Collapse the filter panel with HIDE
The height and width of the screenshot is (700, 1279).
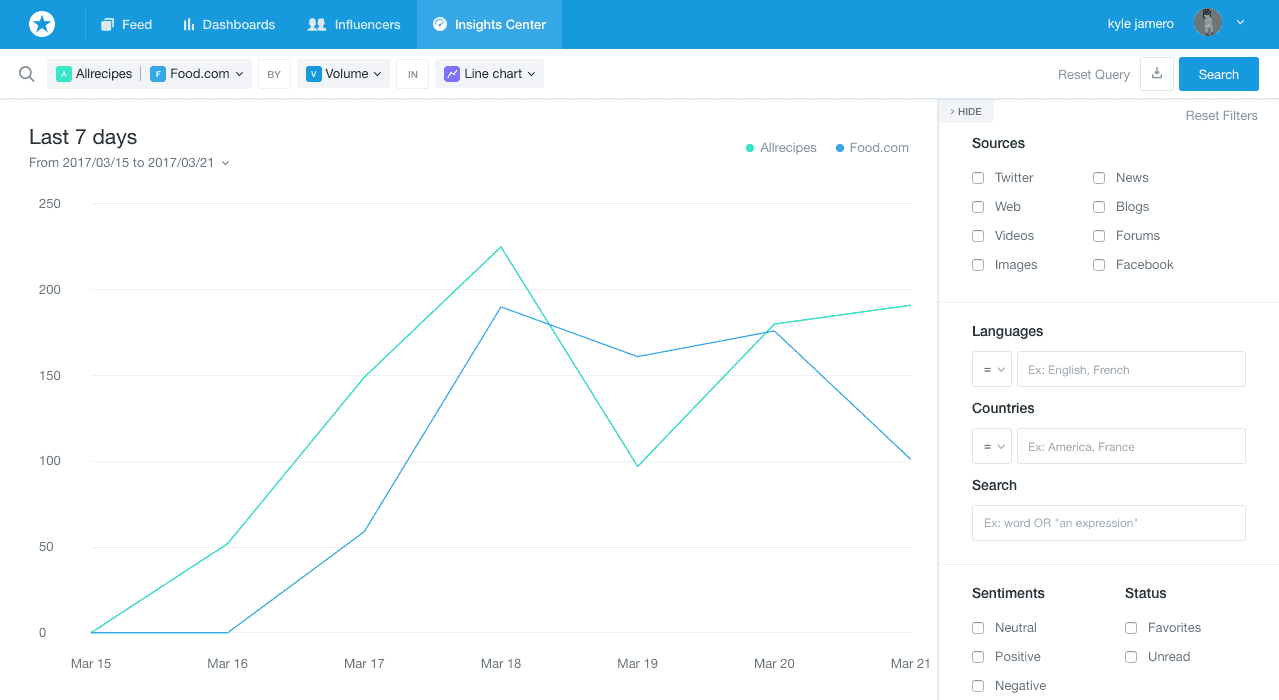coord(966,112)
